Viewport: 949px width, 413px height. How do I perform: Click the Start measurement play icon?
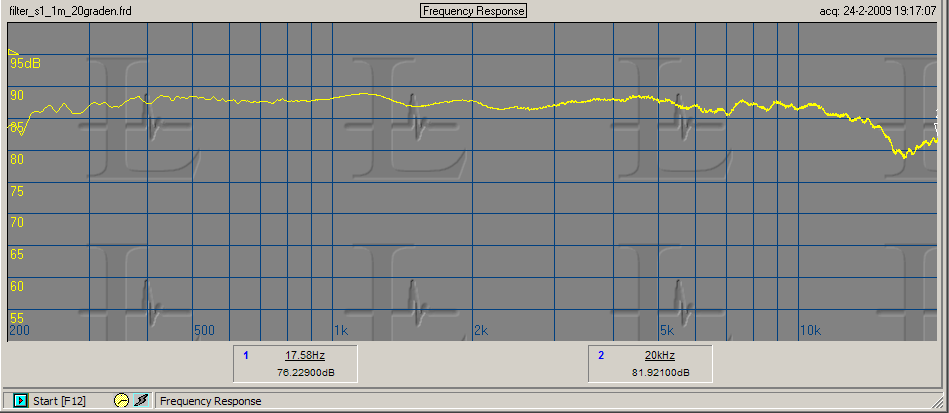point(21,400)
